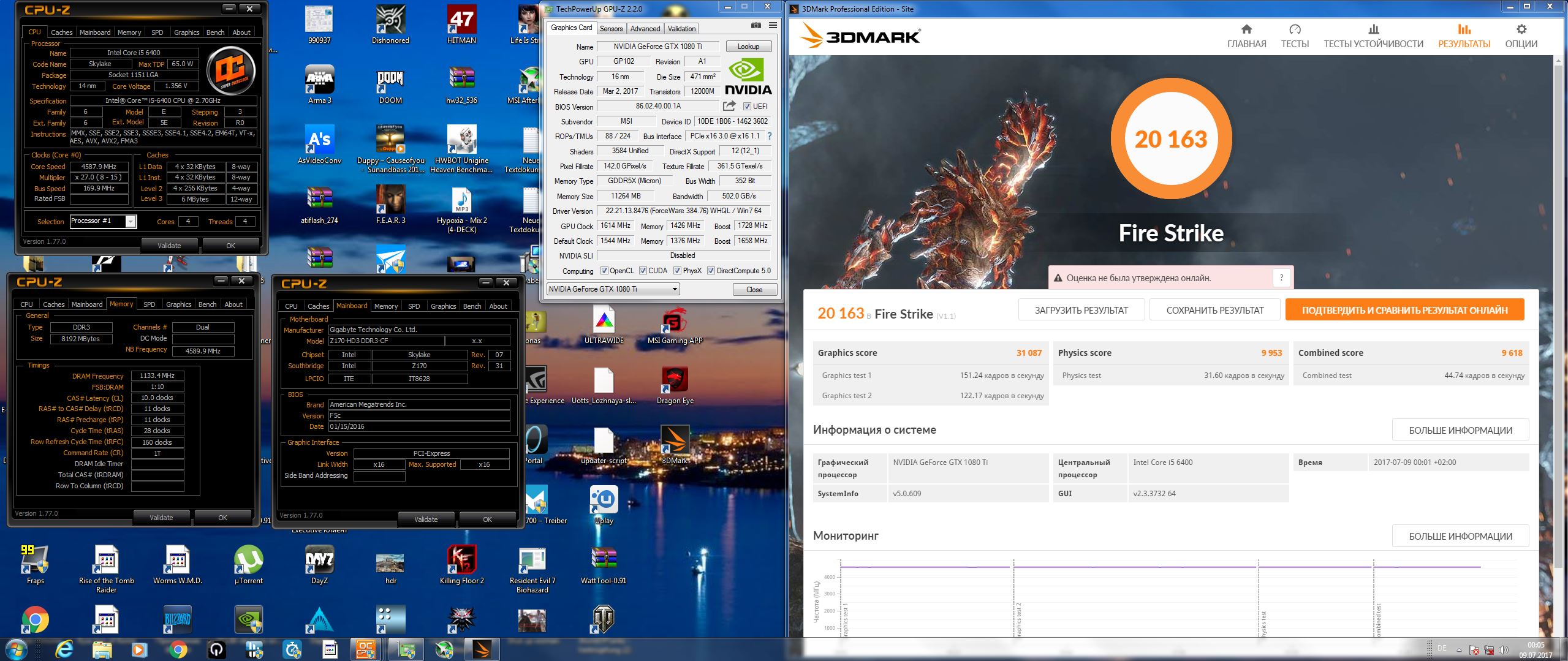Open the AsVideoConv desktop icon

point(319,145)
